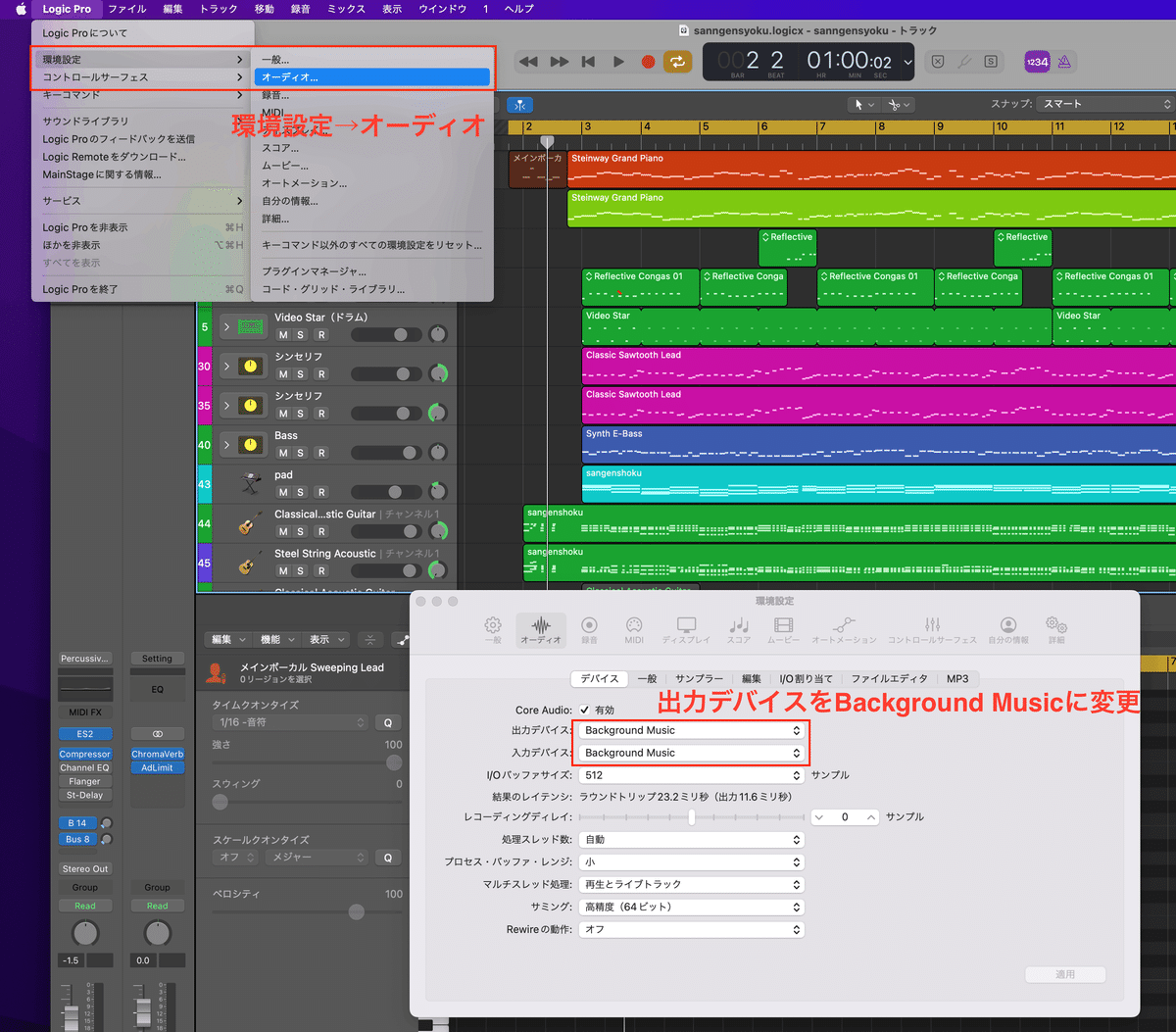Open the スナップ smart dropdown
This screenshot has height=1032, width=1176.
(1105, 104)
